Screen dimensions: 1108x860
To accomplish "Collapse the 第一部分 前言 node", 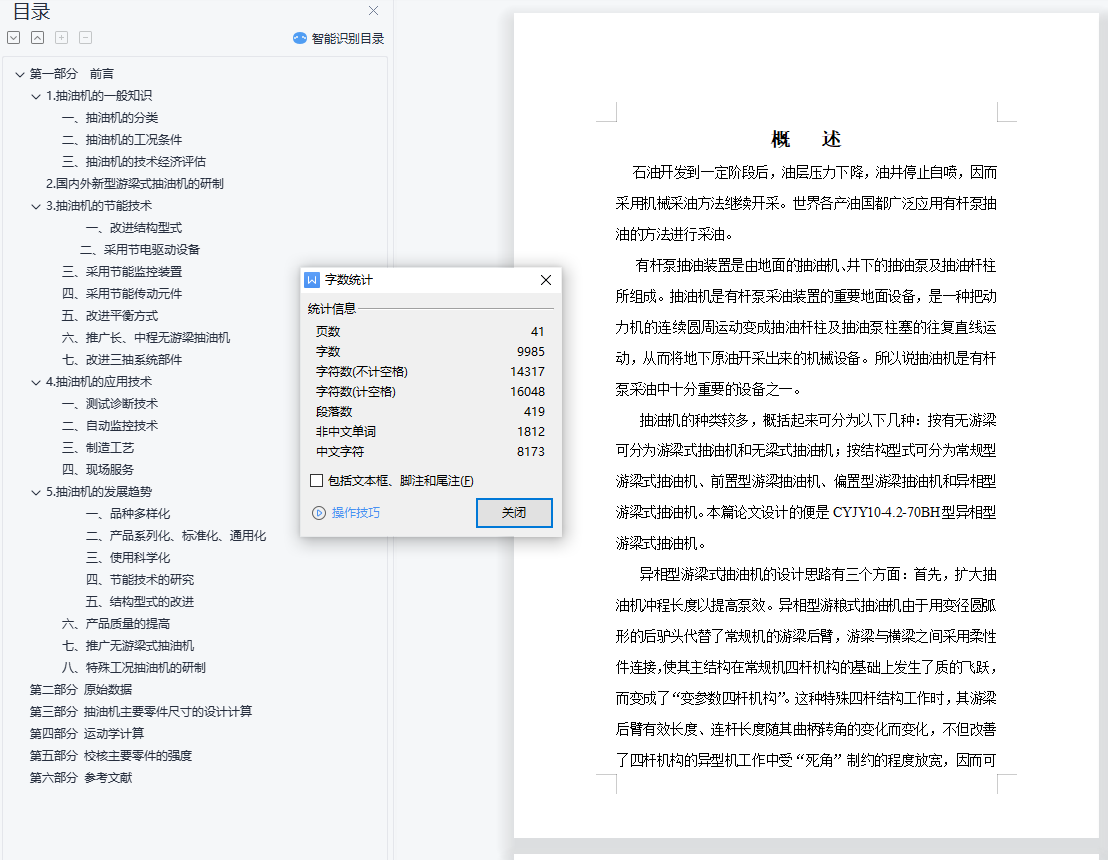I will pos(20,74).
